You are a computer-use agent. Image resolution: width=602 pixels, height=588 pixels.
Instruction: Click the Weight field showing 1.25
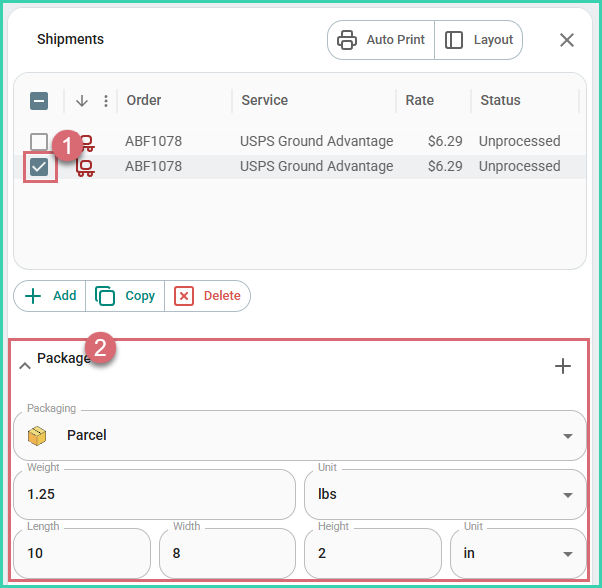click(x=154, y=494)
